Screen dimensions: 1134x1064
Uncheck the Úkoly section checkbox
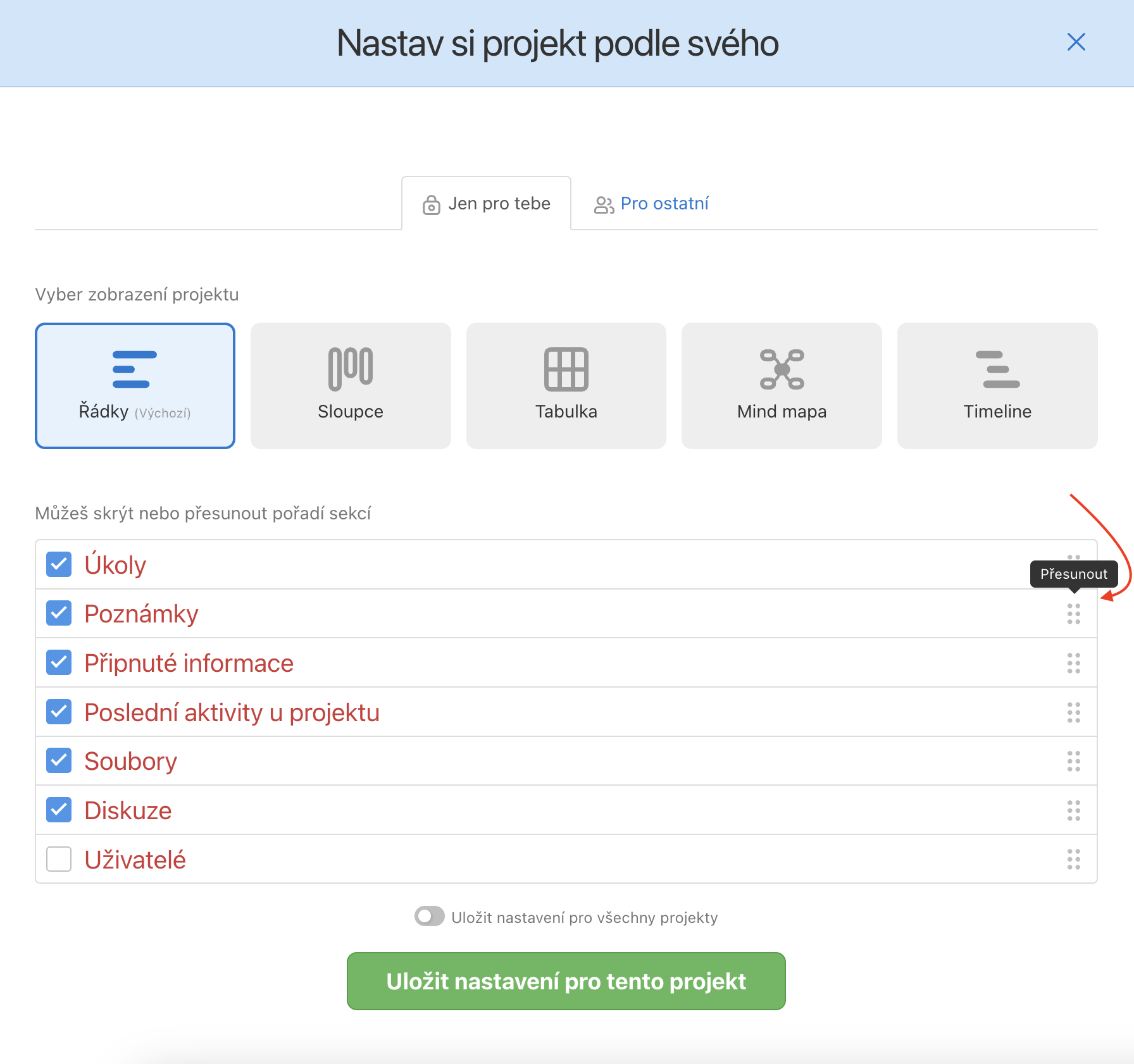(59, 564)
